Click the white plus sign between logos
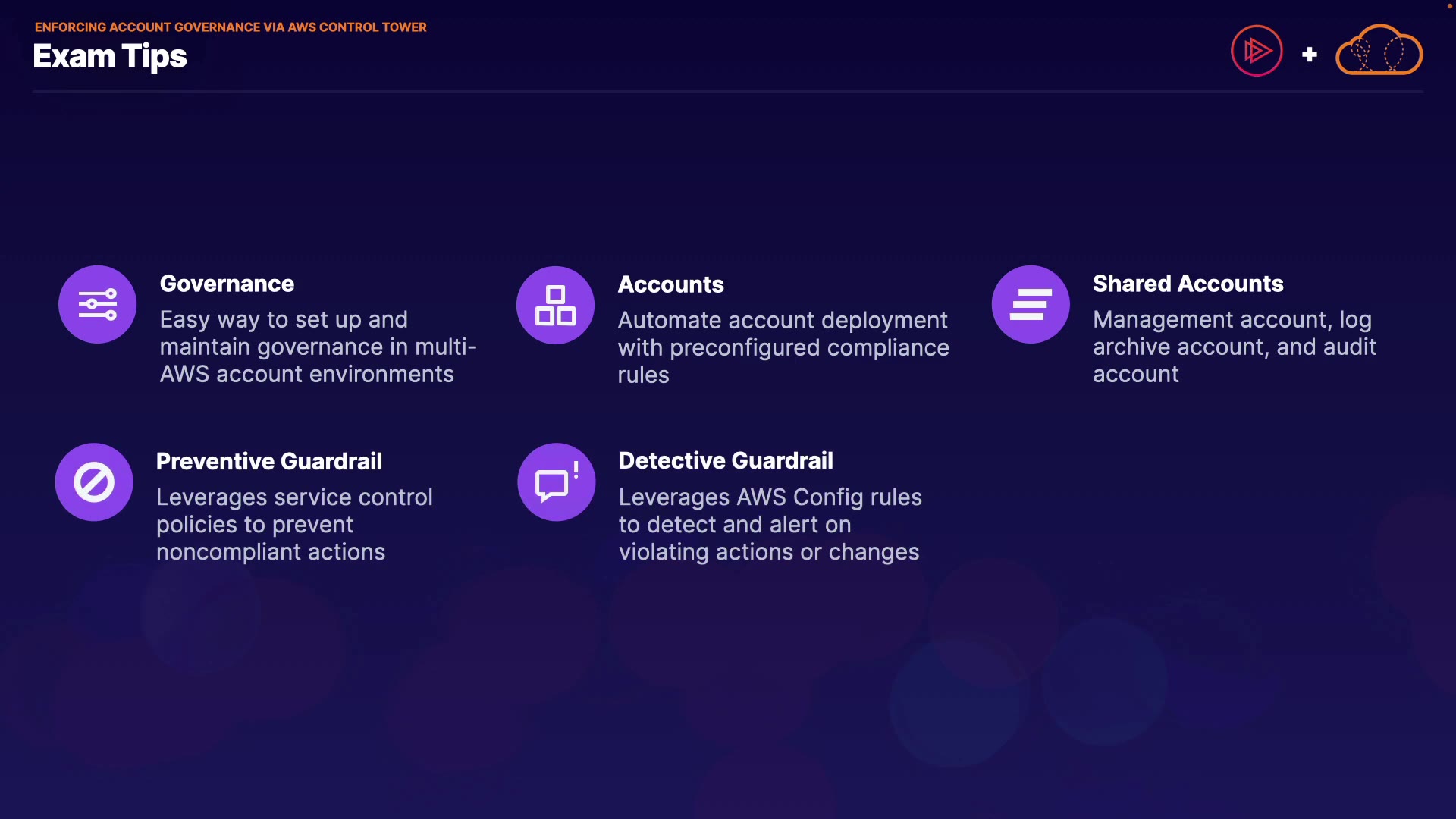 pyautogui.click(x=1309, y=55)
